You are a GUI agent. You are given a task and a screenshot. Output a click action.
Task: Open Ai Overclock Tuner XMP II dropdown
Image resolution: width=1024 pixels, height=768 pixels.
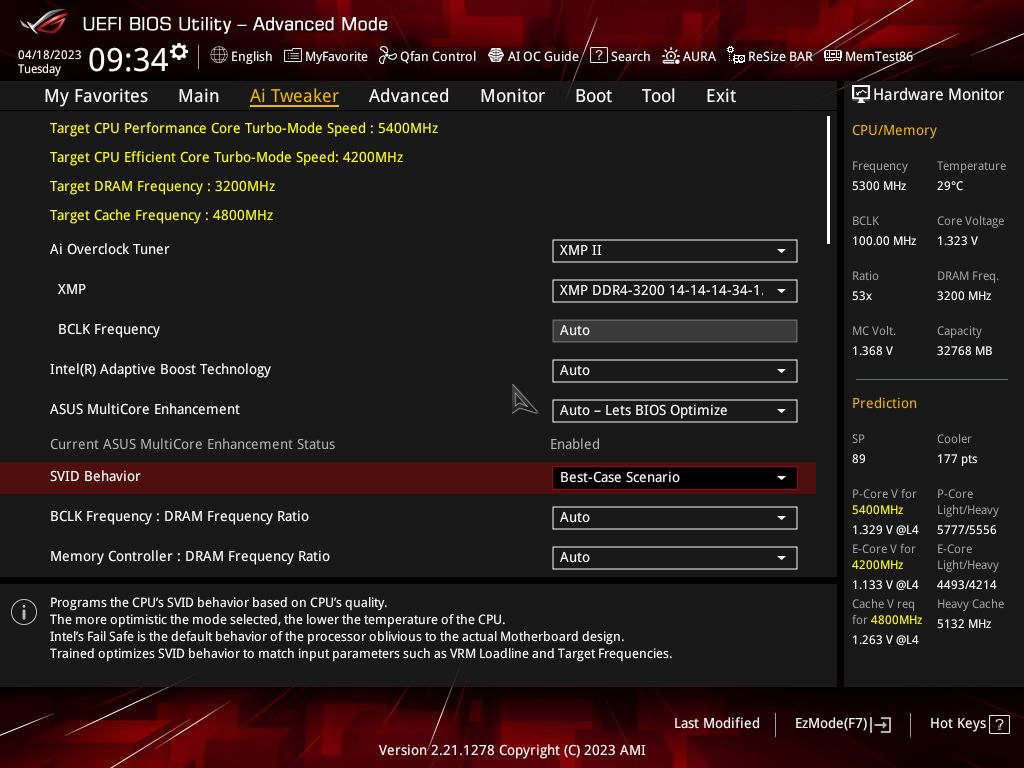(675, 251)
